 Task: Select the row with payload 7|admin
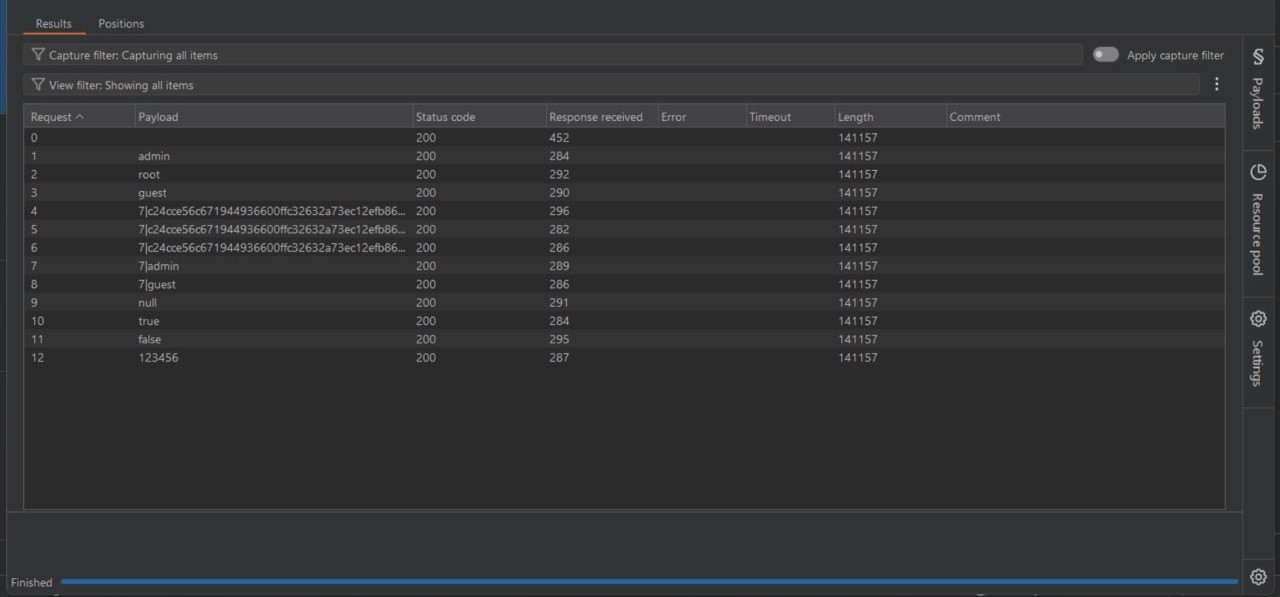pos(624,266)
